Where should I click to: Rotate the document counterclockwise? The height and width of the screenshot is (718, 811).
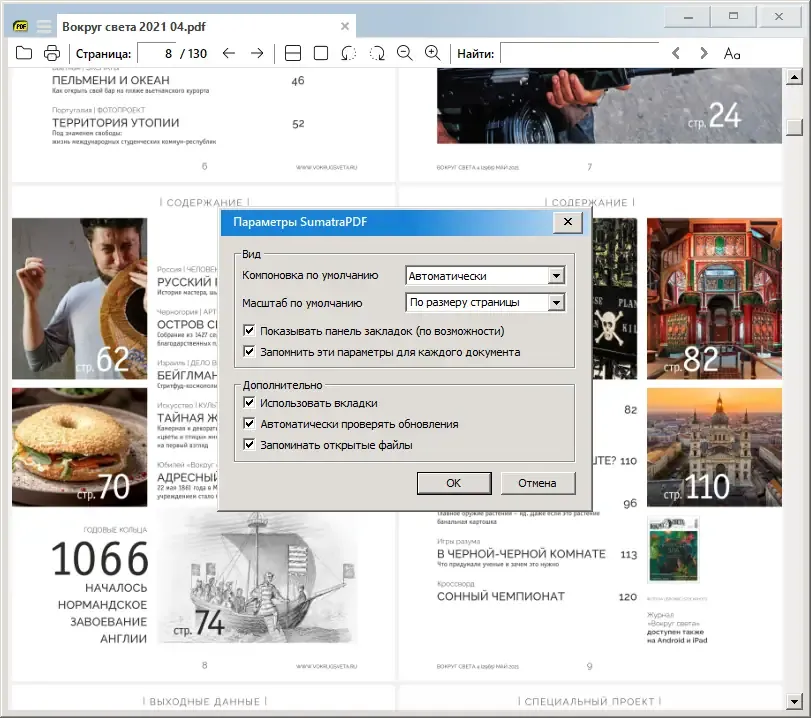pos(349,53)
